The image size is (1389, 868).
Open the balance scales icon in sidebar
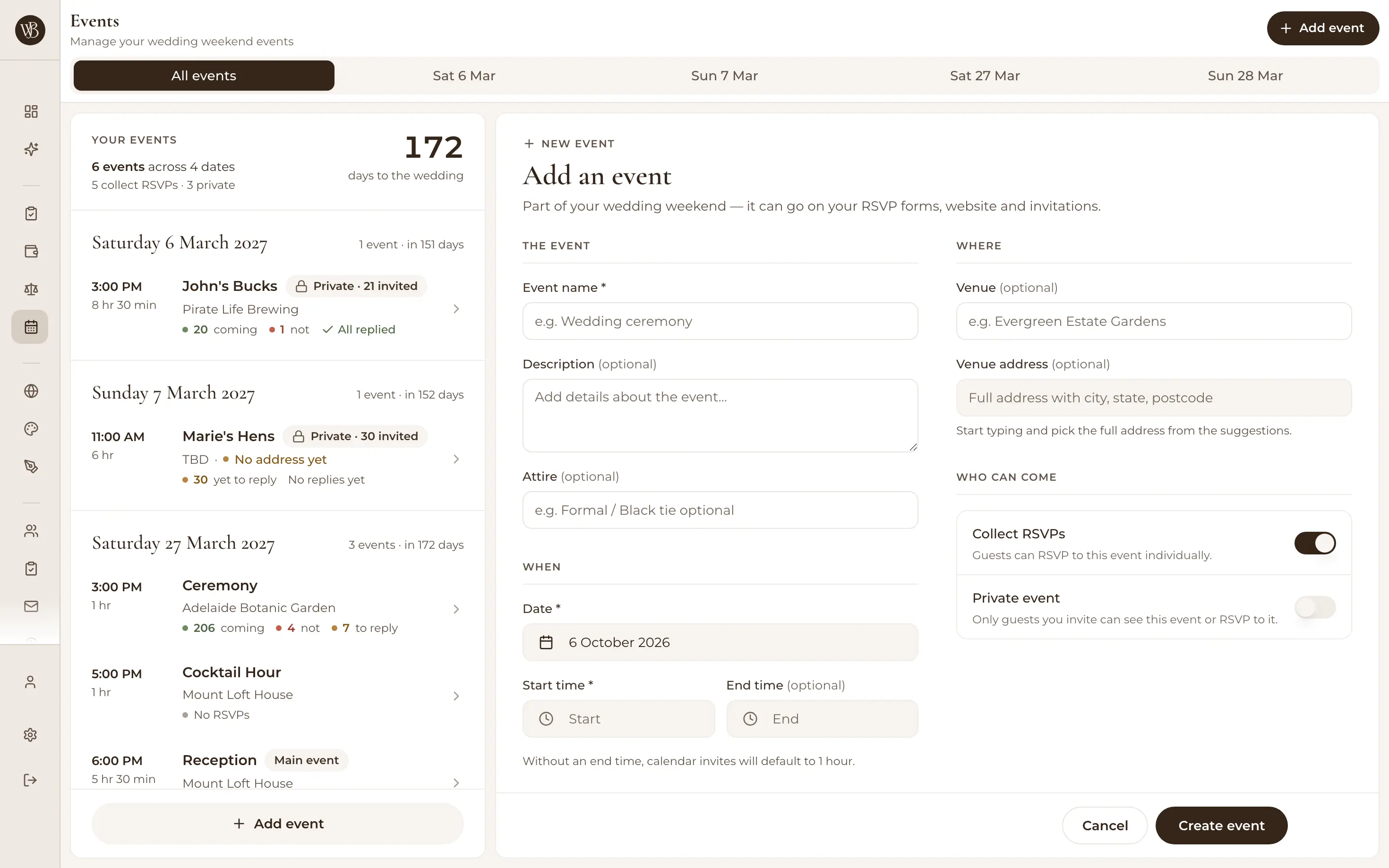31,289
